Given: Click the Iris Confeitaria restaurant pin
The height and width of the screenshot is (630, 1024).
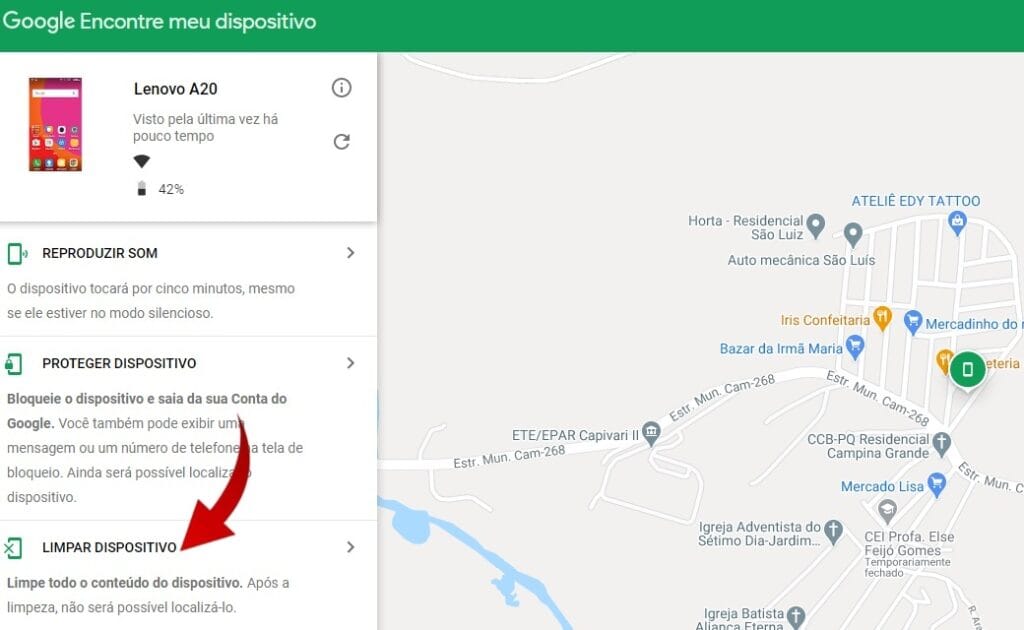Looking at the screenshot, I should pos(882,319).
